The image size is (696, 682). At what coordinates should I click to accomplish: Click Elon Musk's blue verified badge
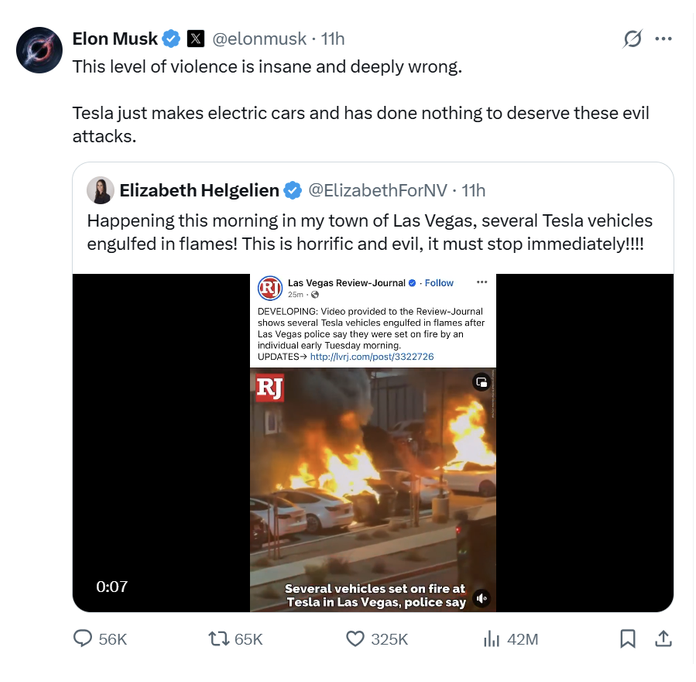tap(172, 39)
